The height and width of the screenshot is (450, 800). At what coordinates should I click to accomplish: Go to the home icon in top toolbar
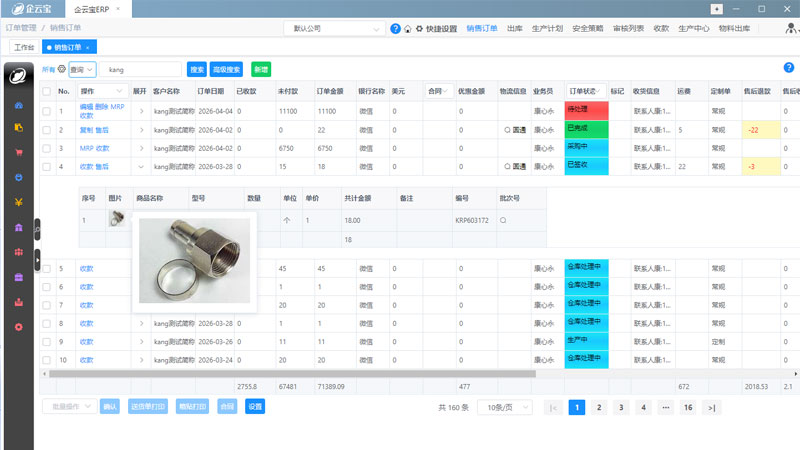point(408,29)
